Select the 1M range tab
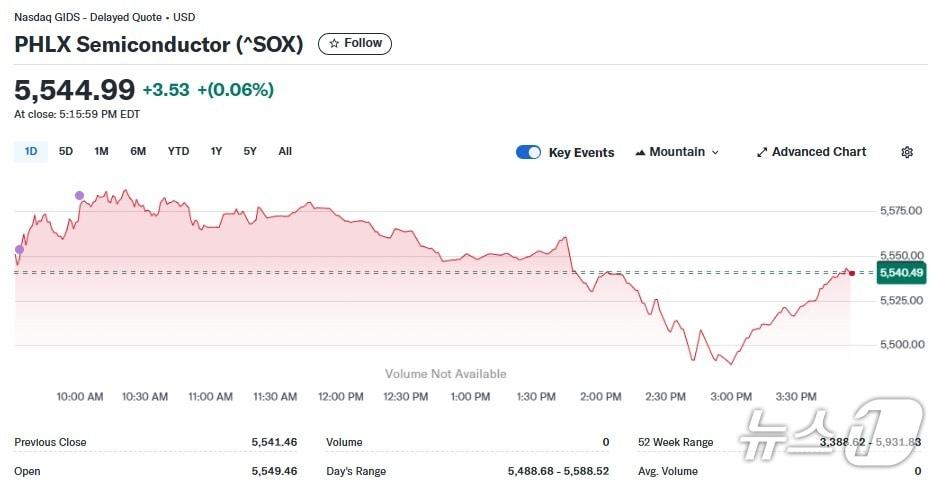937x480 pixels. tap(101, 151)
